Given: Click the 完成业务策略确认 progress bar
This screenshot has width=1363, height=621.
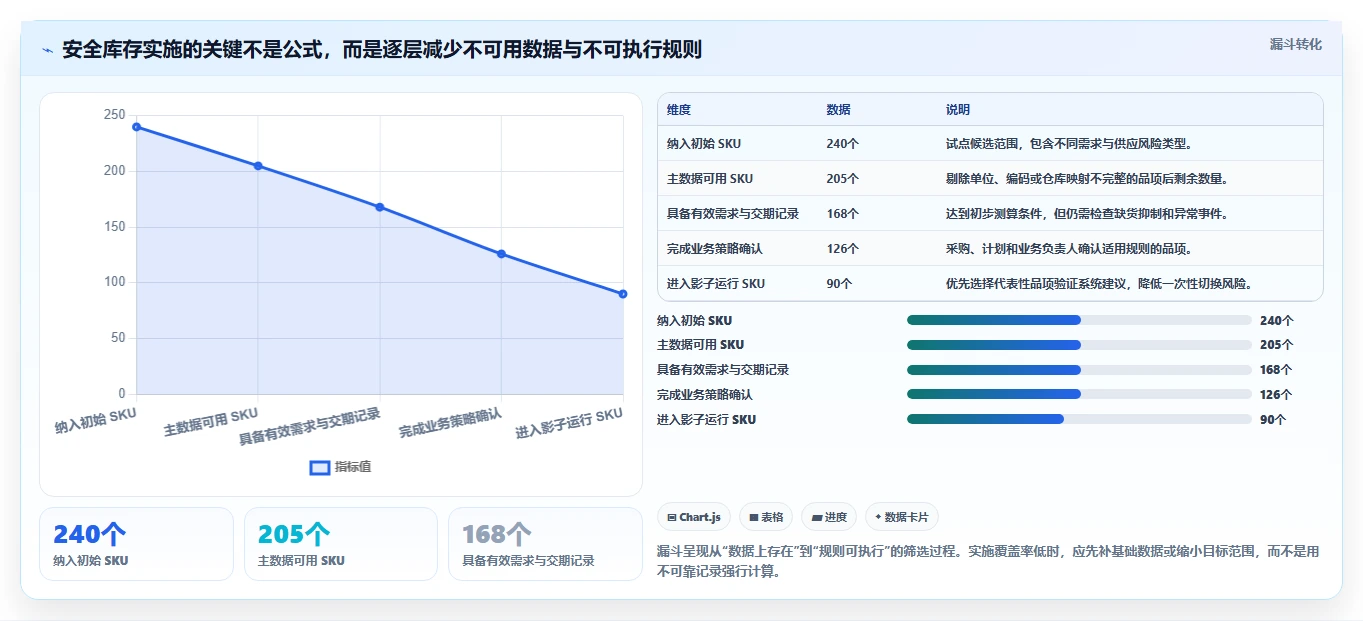Looking at the screenshot, I should (1079, 394).
